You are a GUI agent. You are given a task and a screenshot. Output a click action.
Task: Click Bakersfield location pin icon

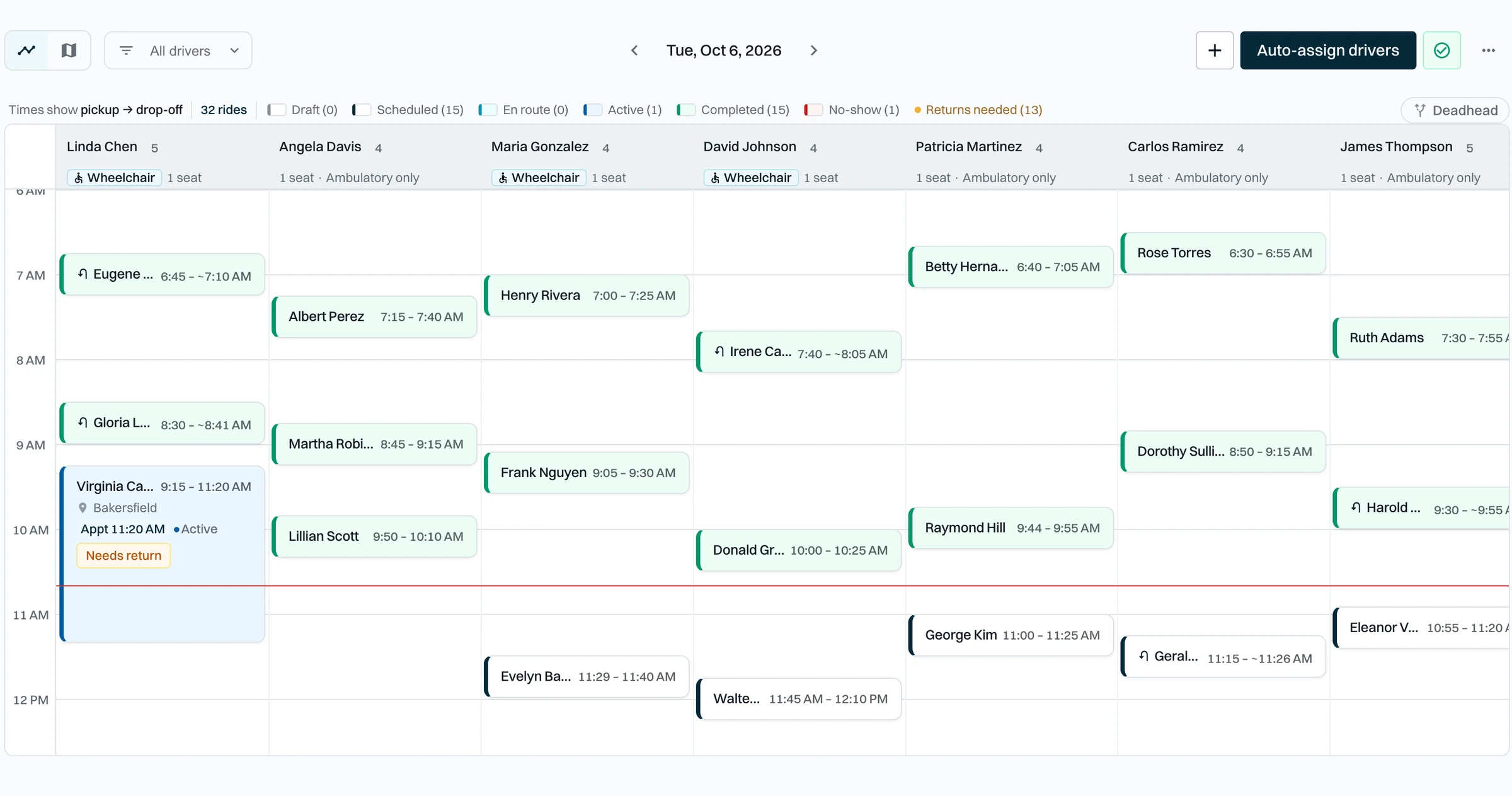(x=83, y=507)
